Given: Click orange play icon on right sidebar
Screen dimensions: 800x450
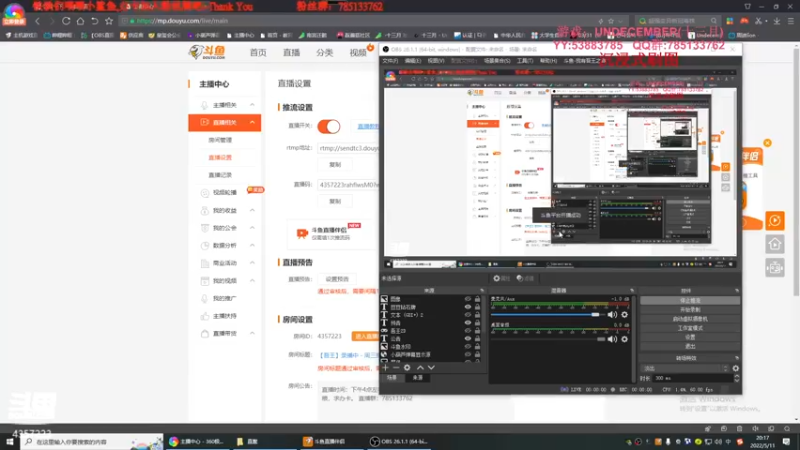Looking at the screenshot, I should tap(774, 220).
